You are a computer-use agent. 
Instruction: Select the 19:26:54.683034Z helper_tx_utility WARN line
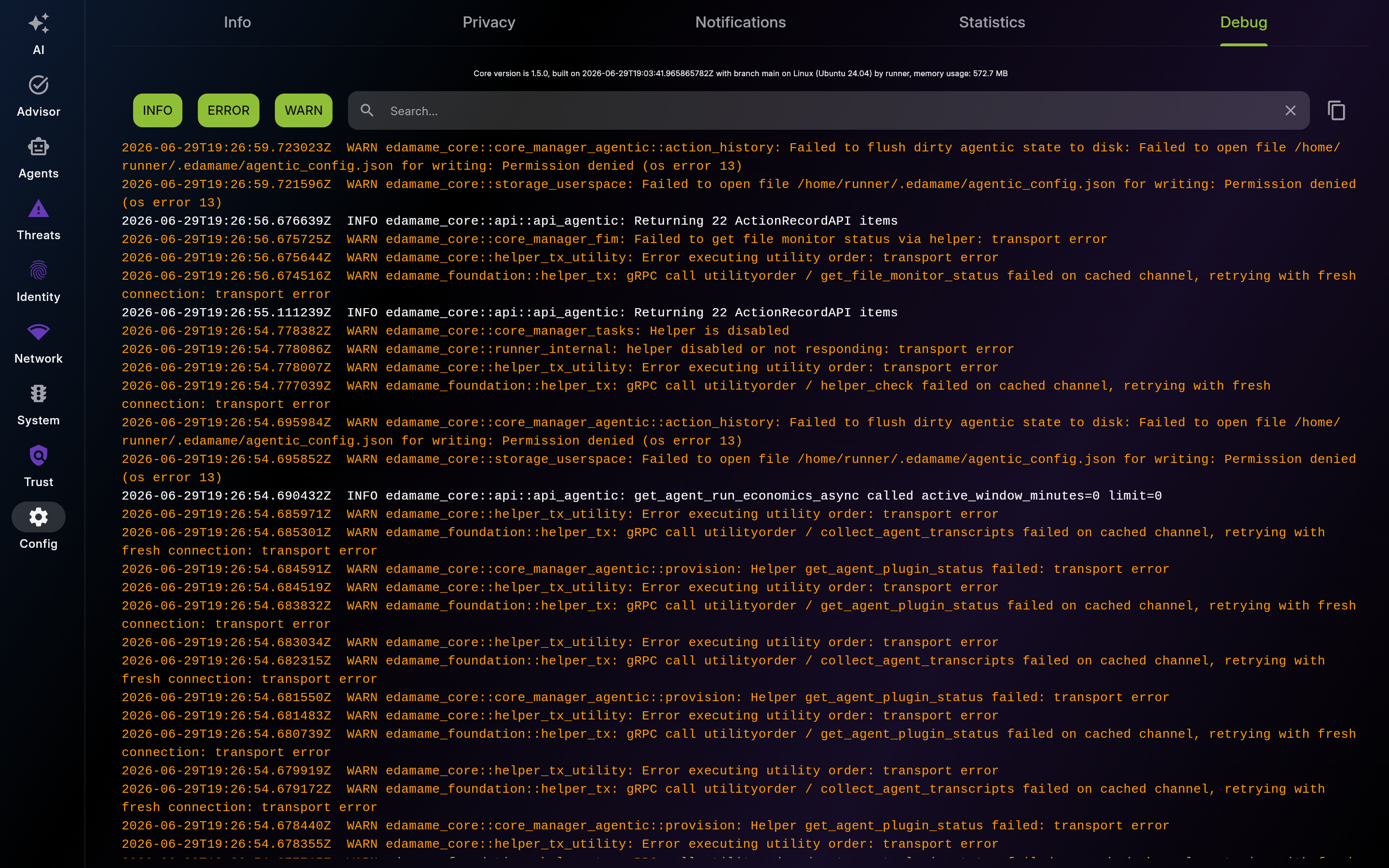(560, 643)
